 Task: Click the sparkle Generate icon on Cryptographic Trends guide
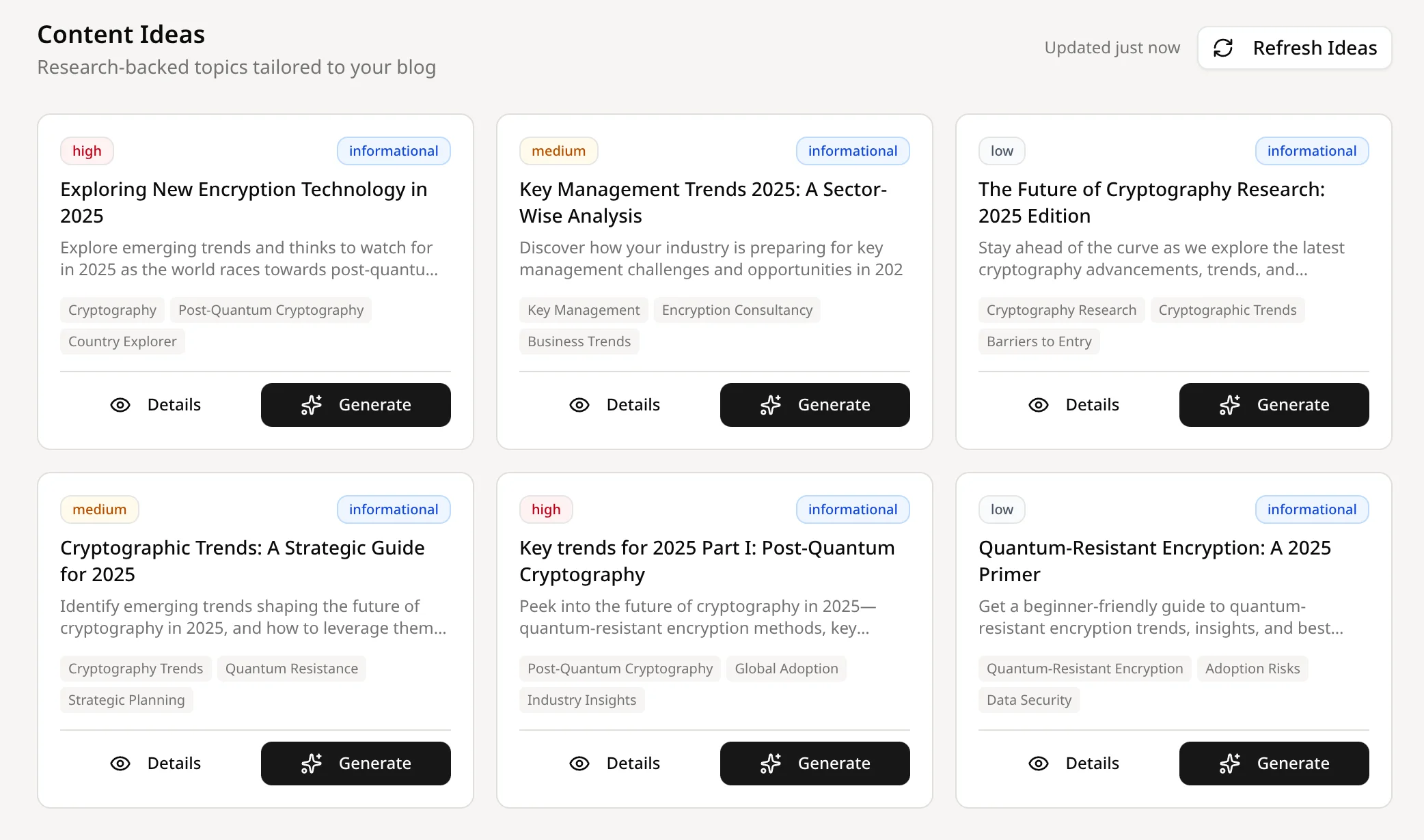pos(312,764)
